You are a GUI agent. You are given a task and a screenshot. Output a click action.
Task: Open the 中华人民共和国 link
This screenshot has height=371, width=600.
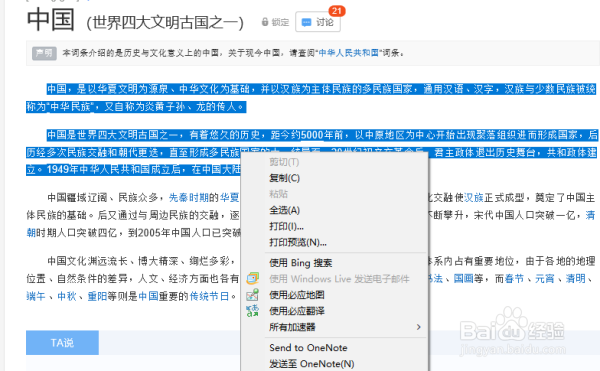coord(348,53)
